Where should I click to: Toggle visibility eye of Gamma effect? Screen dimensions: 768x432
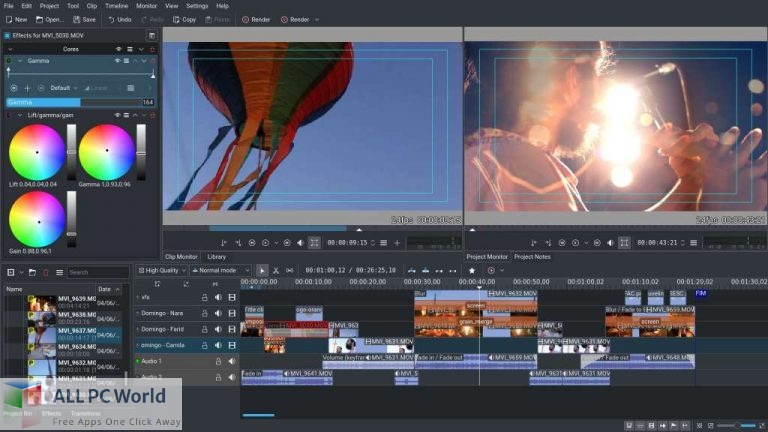118,61
